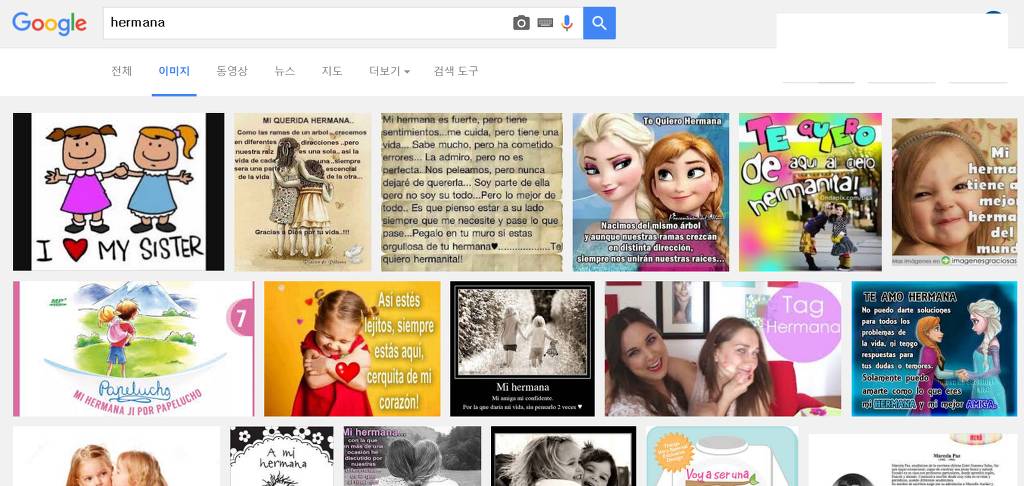Switch to the 전체 tab
Screen dimensions: 1024x486
pyautogui.click(x=121, y=71)
